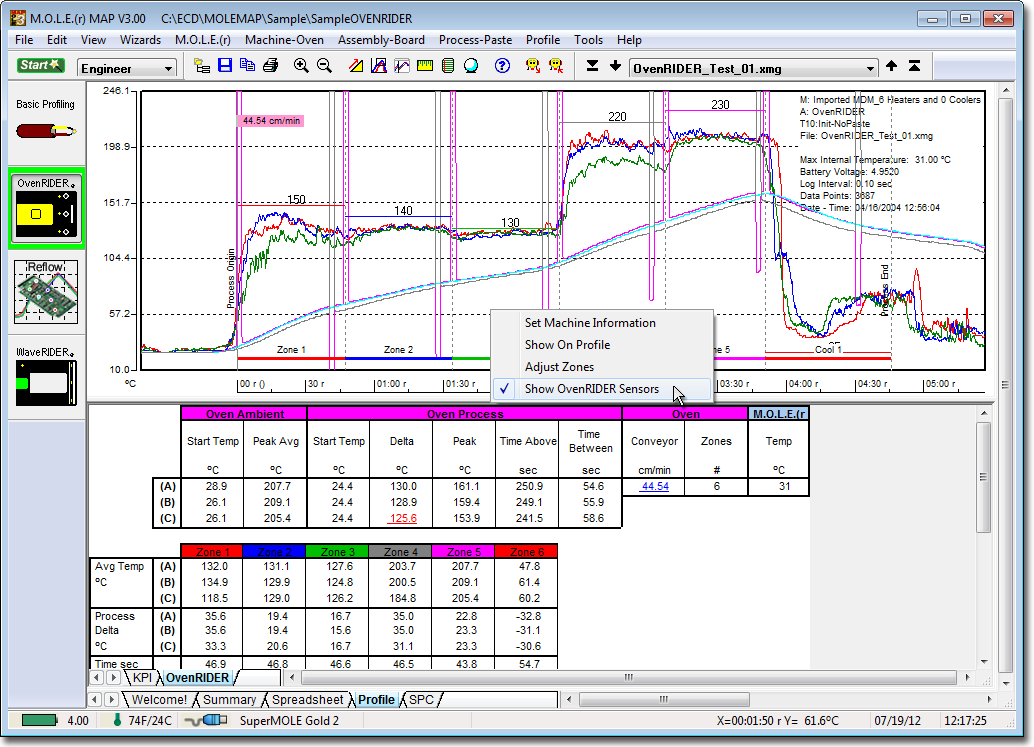Viewport: 1034px width, 747px height.
Task: Click the Zone 3 green header cell
Action: tap(338, 552)
